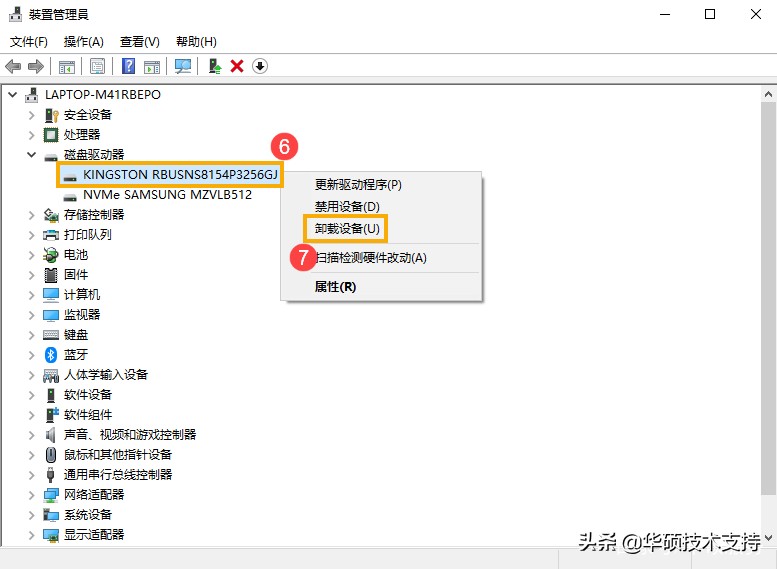Click the 键盘 keyboard icon
The height and width of the screenshot is (569, 777).
pos(51,335)
